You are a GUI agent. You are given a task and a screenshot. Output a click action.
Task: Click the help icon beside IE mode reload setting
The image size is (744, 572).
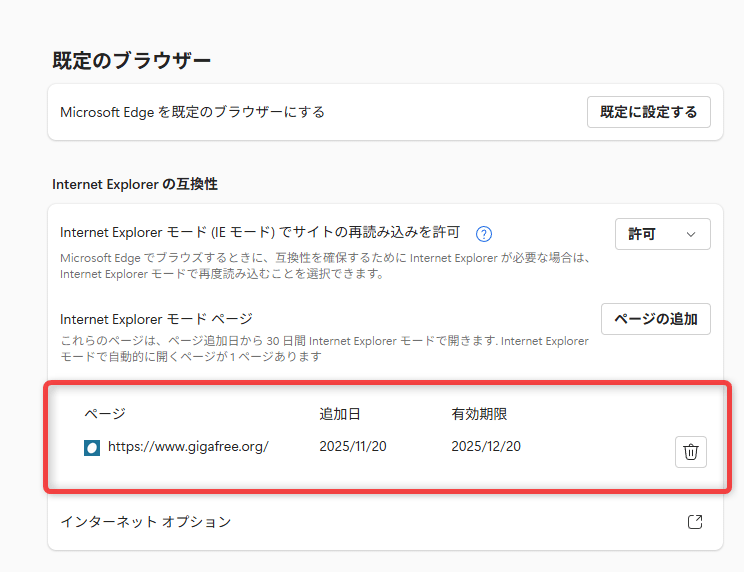point(484,234)
